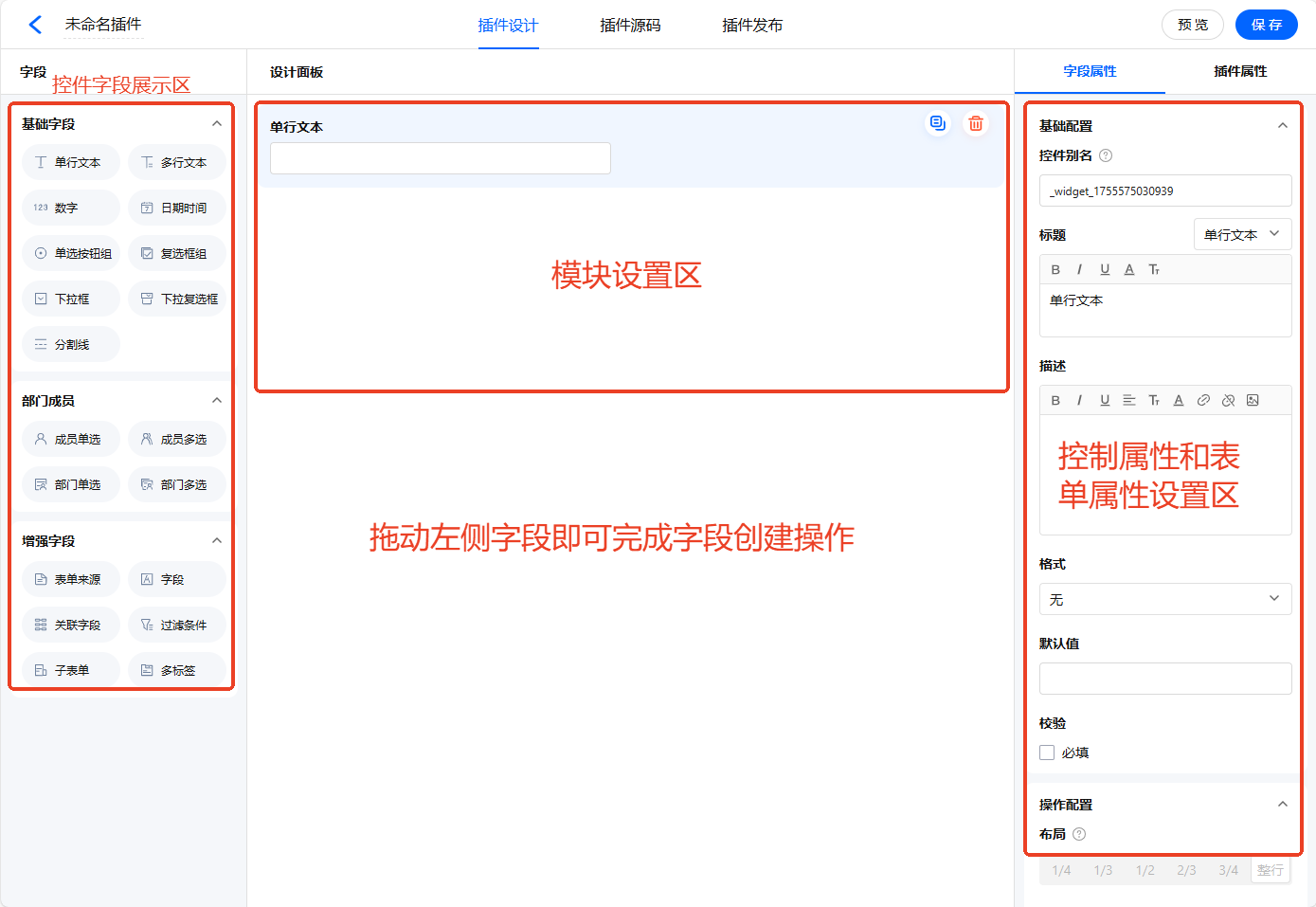Open the 格式 dropdown showing 无
Image resolution: width=1316 pixels, height=907 pixels.
click(1165, 599)
